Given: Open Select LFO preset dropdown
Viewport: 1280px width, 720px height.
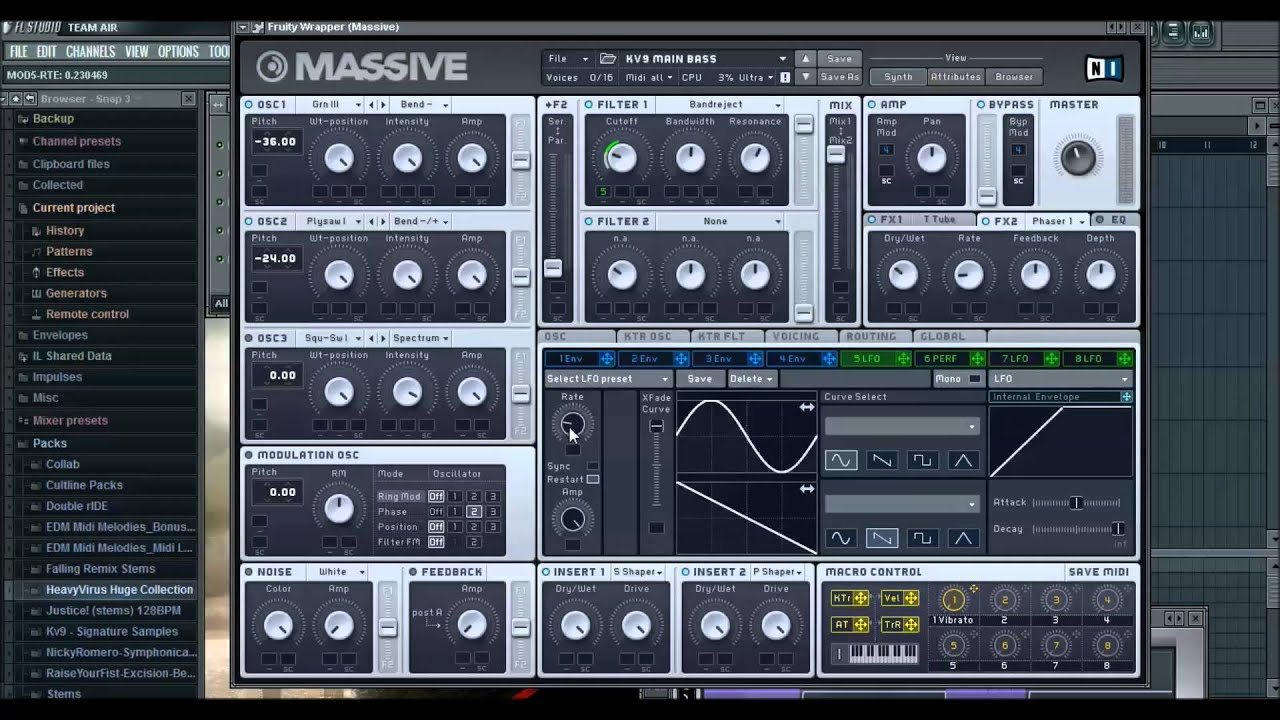Looking at the screenshot, I should click(x=607, y=379).
